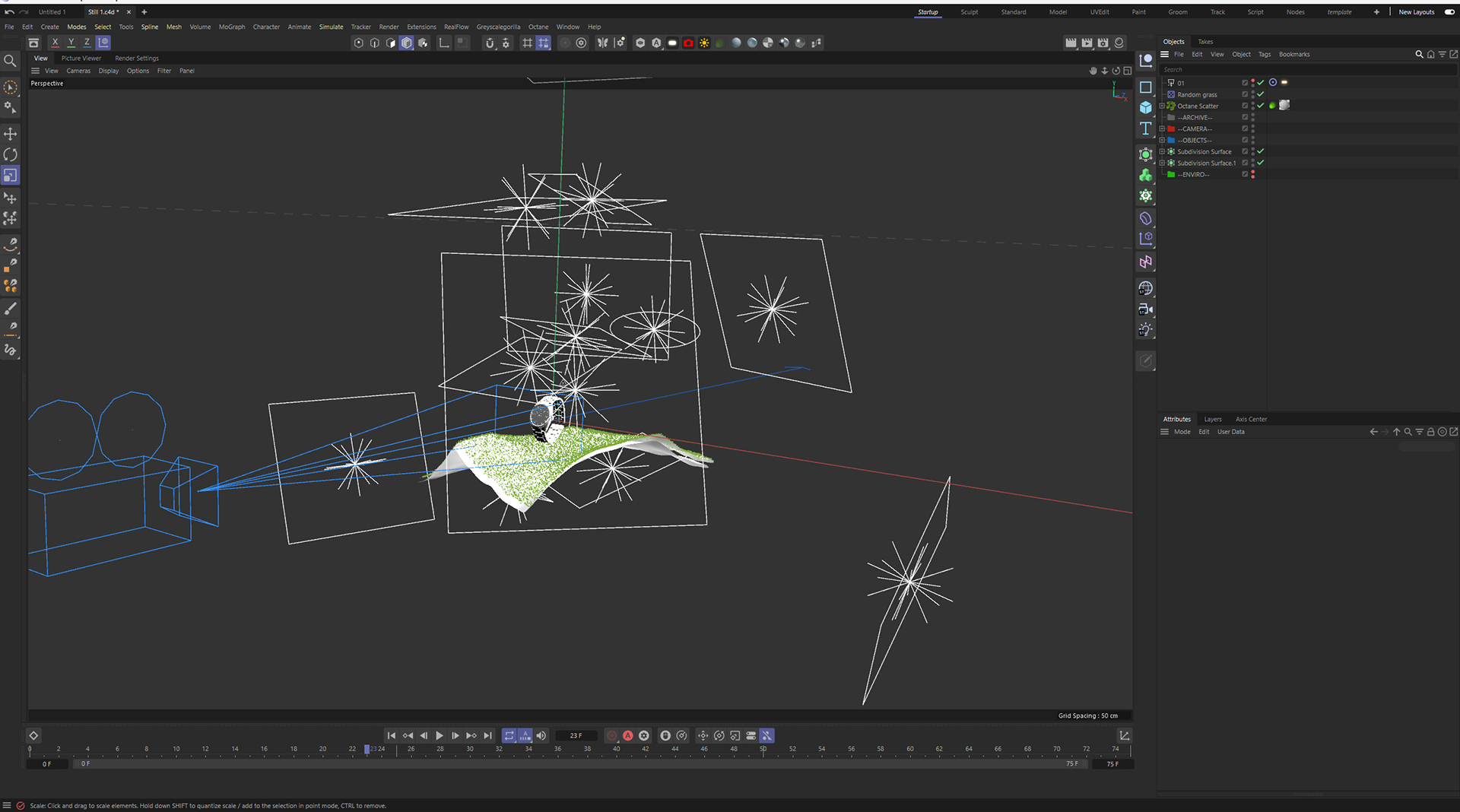Click the Objects panel home path icon
This screenshot has height=812, width=1460.
(1430, 55)
